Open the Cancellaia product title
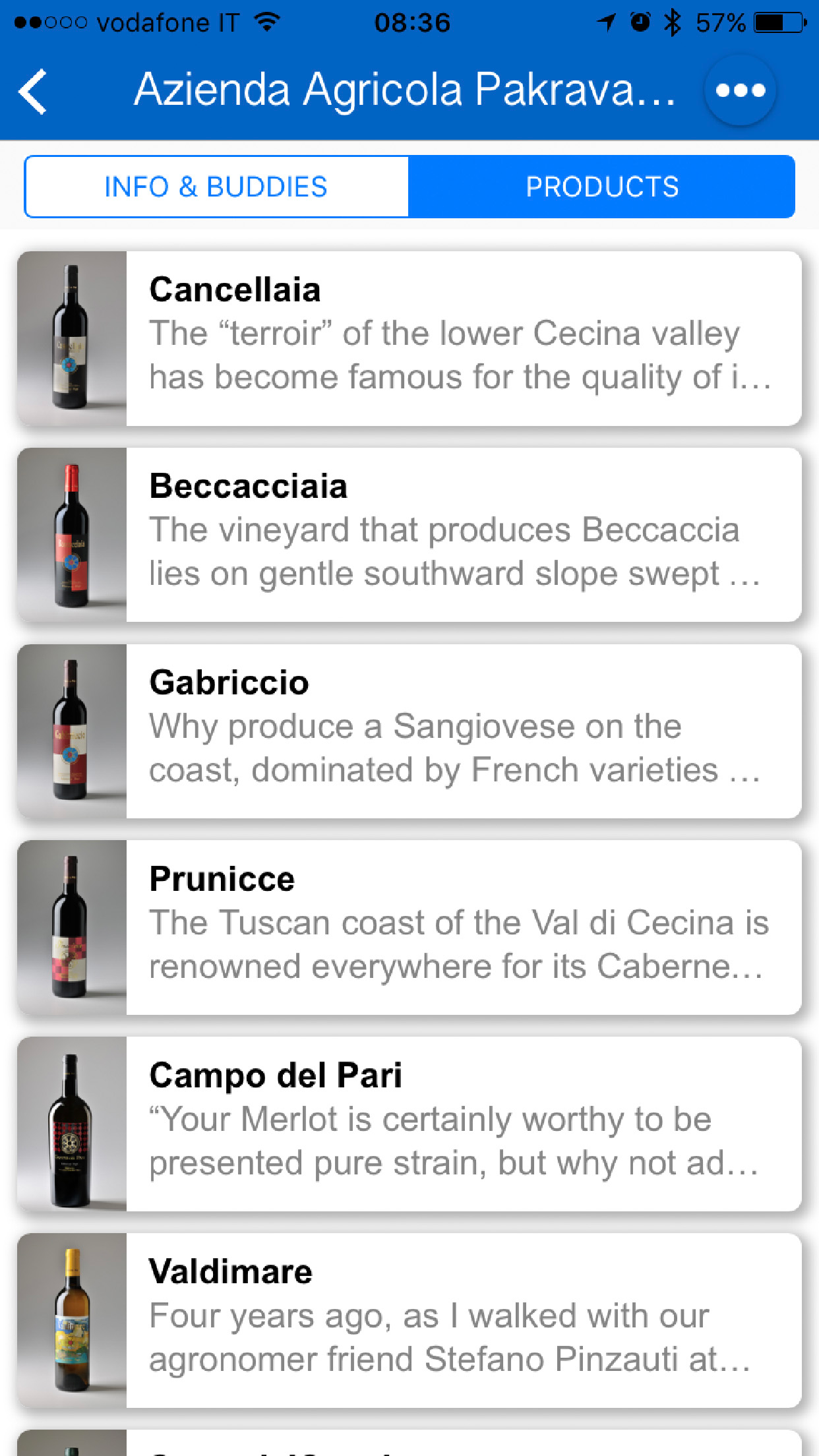The height and width of the screenshot is (1456, 819). tap(235, 289)
